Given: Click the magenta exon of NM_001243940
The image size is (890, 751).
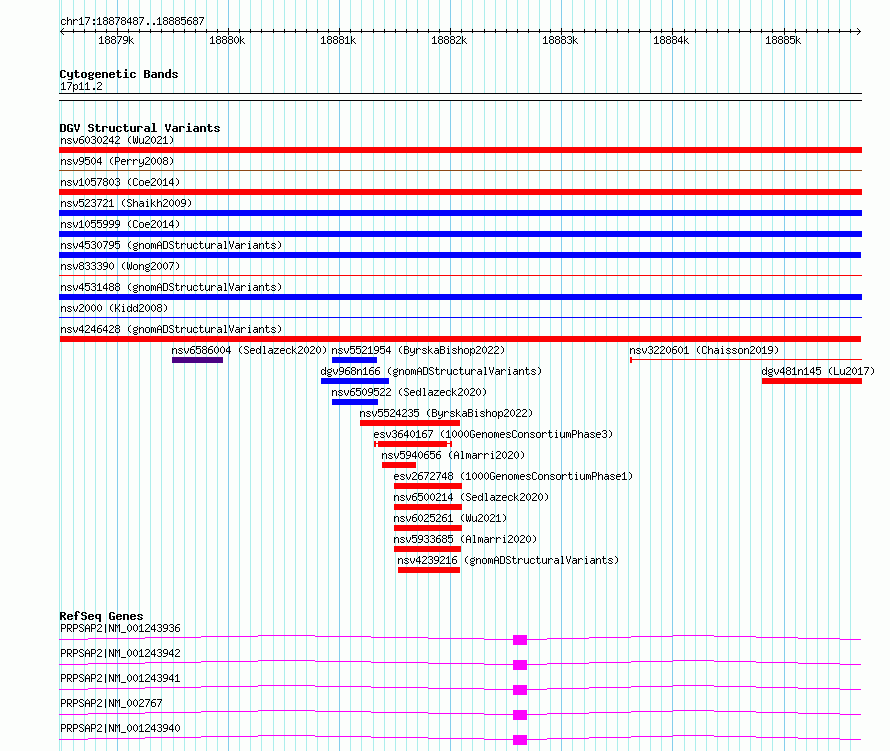Looking at the screenshot, I should (x=520, y=740).
